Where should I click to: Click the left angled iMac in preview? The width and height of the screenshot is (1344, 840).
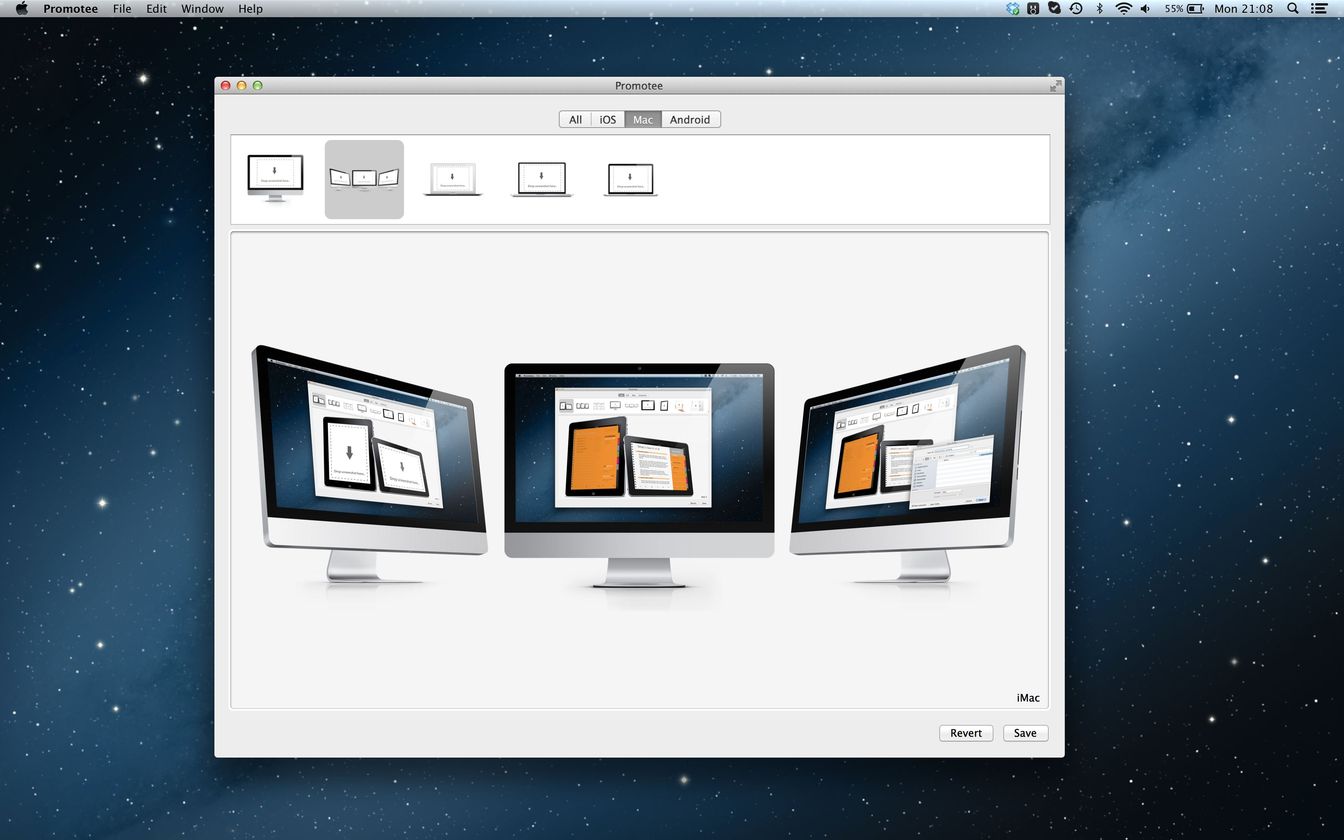click(x=369, y=463)
